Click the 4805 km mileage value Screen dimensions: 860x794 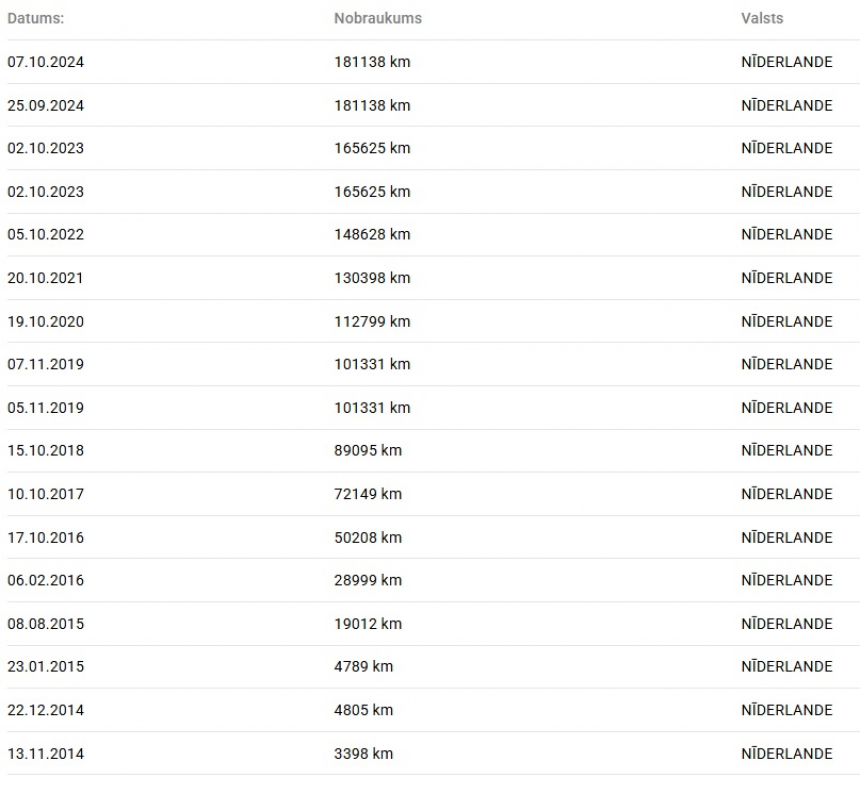pyautogui.click(x=364, y=710)
